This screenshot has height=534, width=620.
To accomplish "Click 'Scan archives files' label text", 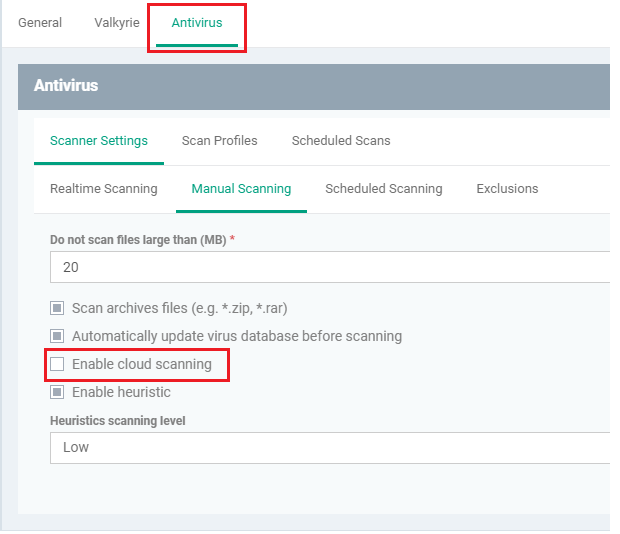I will click(180, 308).
